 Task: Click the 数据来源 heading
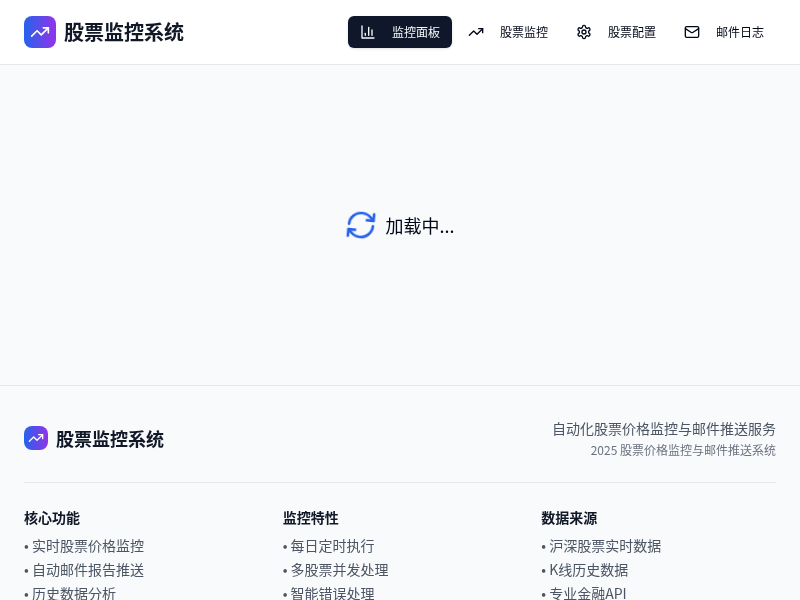(569, 518)
